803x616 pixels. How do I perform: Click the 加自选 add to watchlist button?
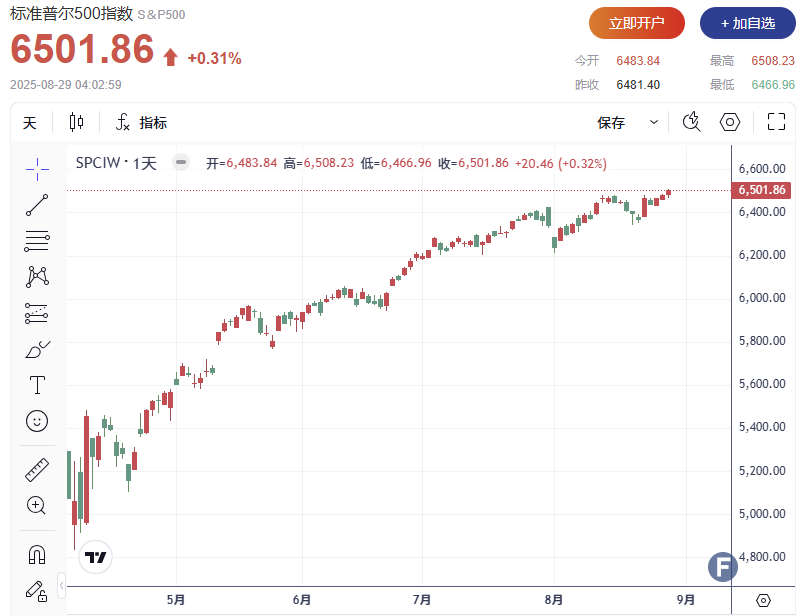(748, 23)
